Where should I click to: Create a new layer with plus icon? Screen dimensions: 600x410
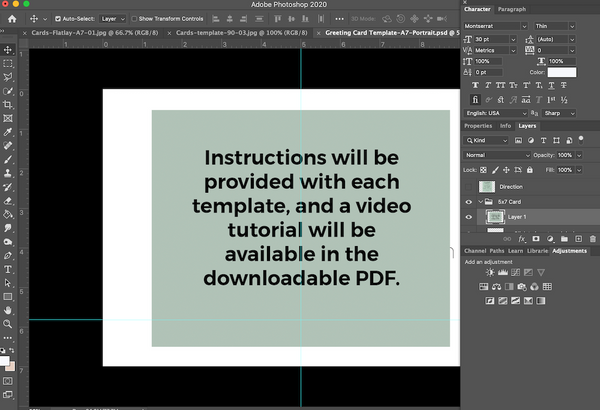[x=579, y=239]
